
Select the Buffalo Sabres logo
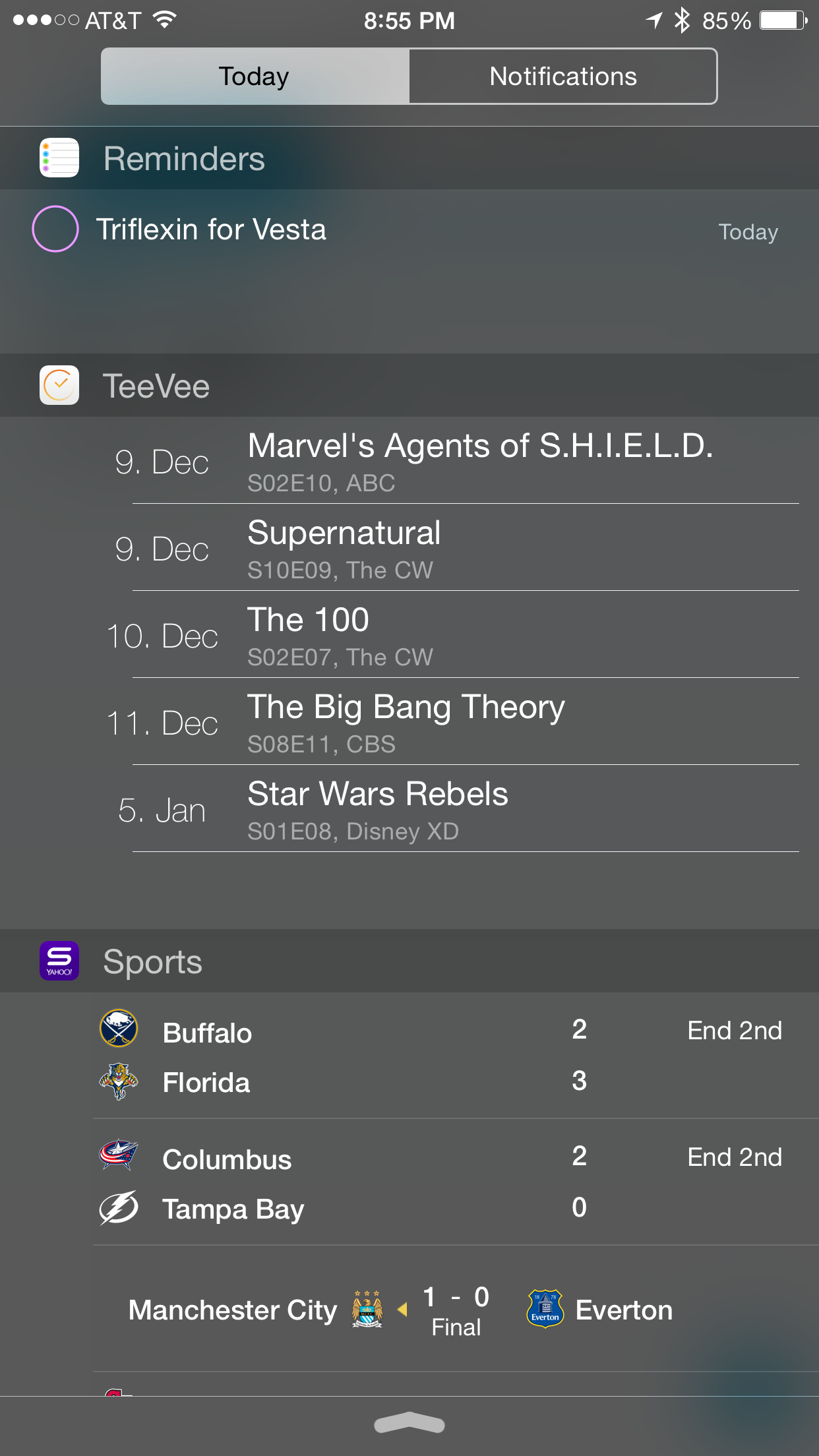[119, 1028]
